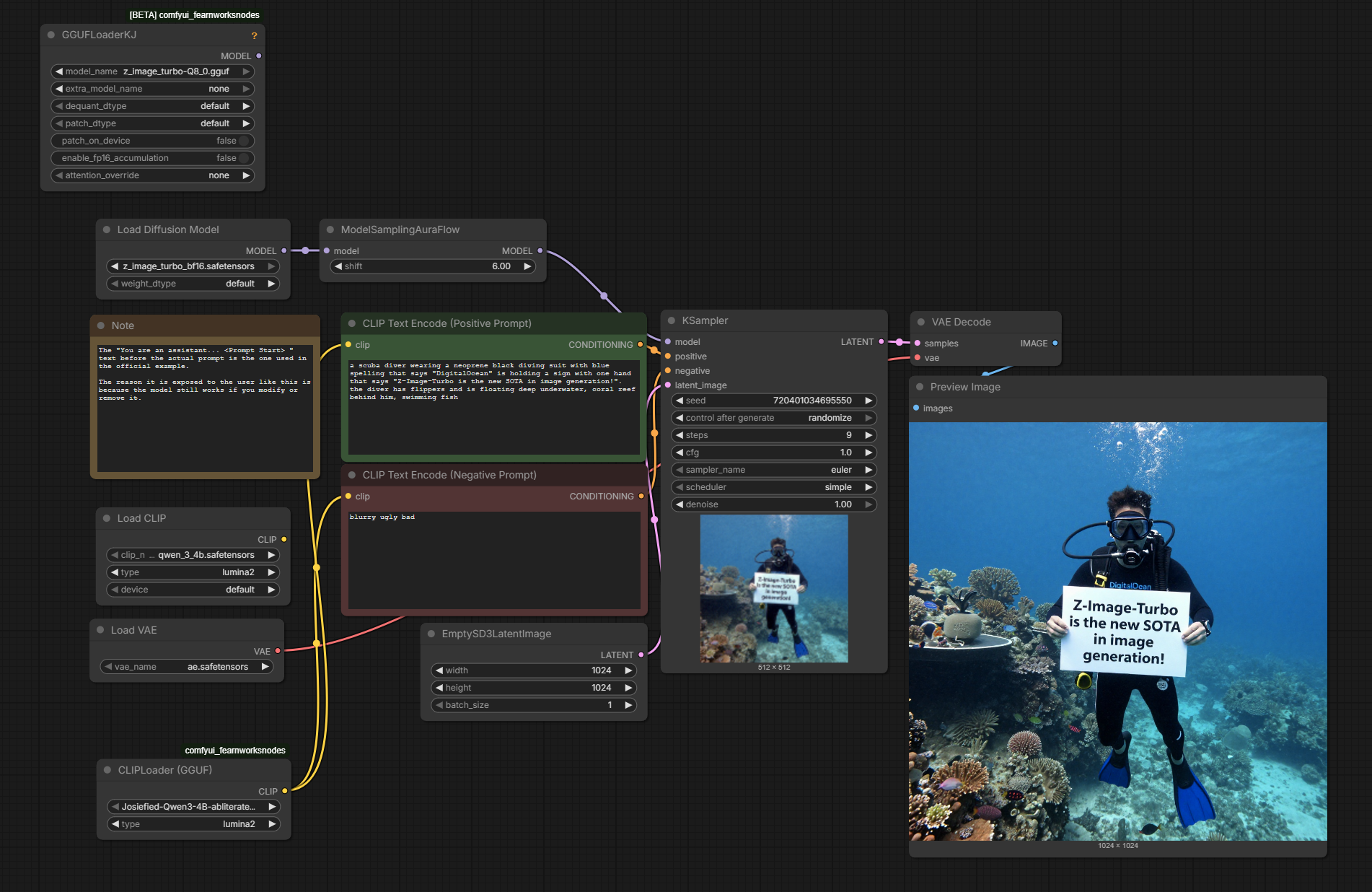Collapse the Positive Prompt CLIP Text Encode node
The image size is (1372, 892).
coord(352,323)
